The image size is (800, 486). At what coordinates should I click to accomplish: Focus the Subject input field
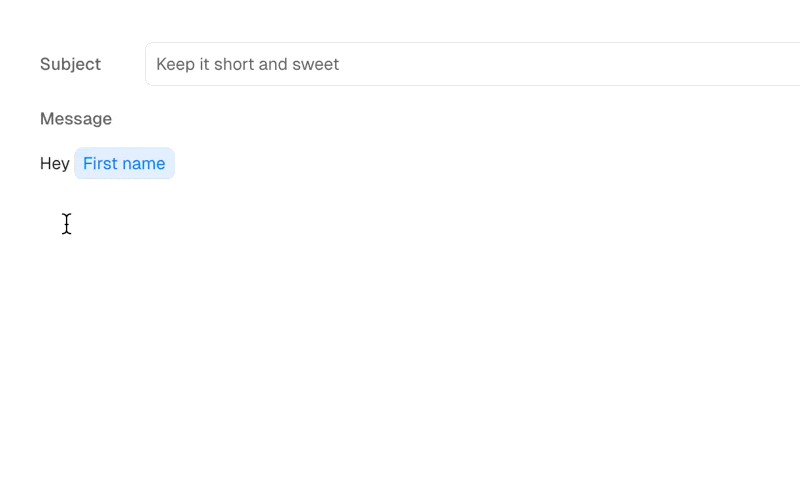click(x=470, y=64)
